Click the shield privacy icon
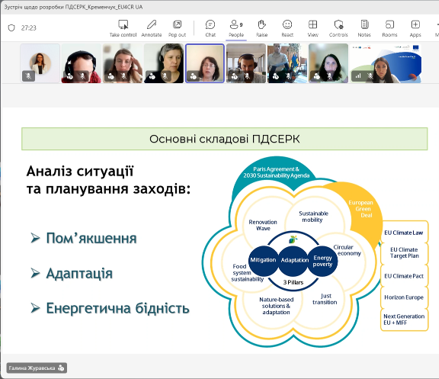The height and width of the screenshot is (379, 439). 11,28
